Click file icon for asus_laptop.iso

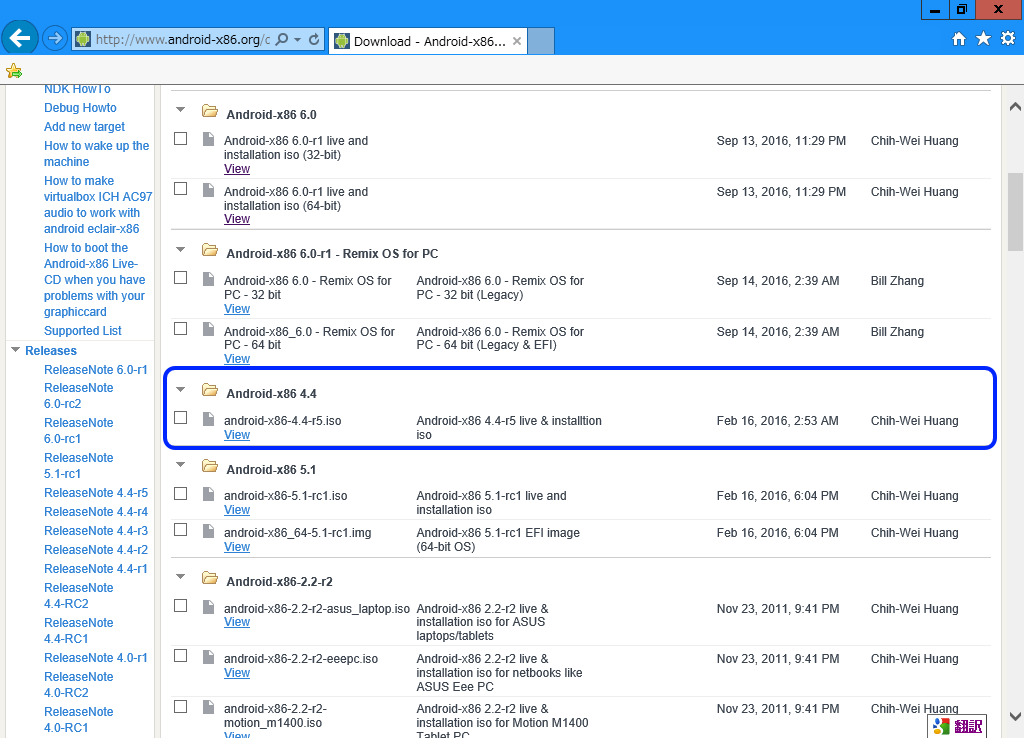click(x=208, y=607)
